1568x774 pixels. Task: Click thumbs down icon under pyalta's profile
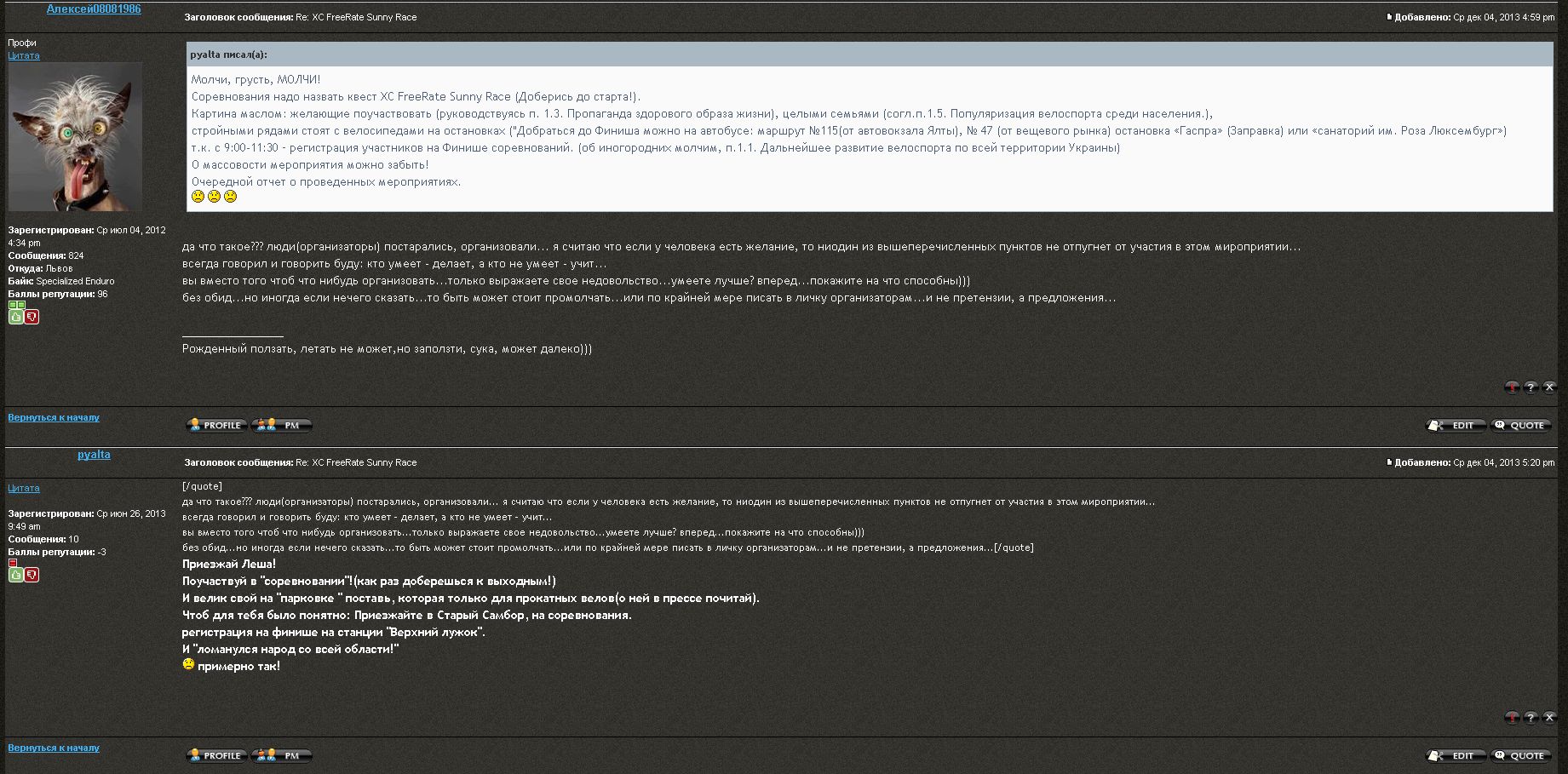click(x=32, y=575)
